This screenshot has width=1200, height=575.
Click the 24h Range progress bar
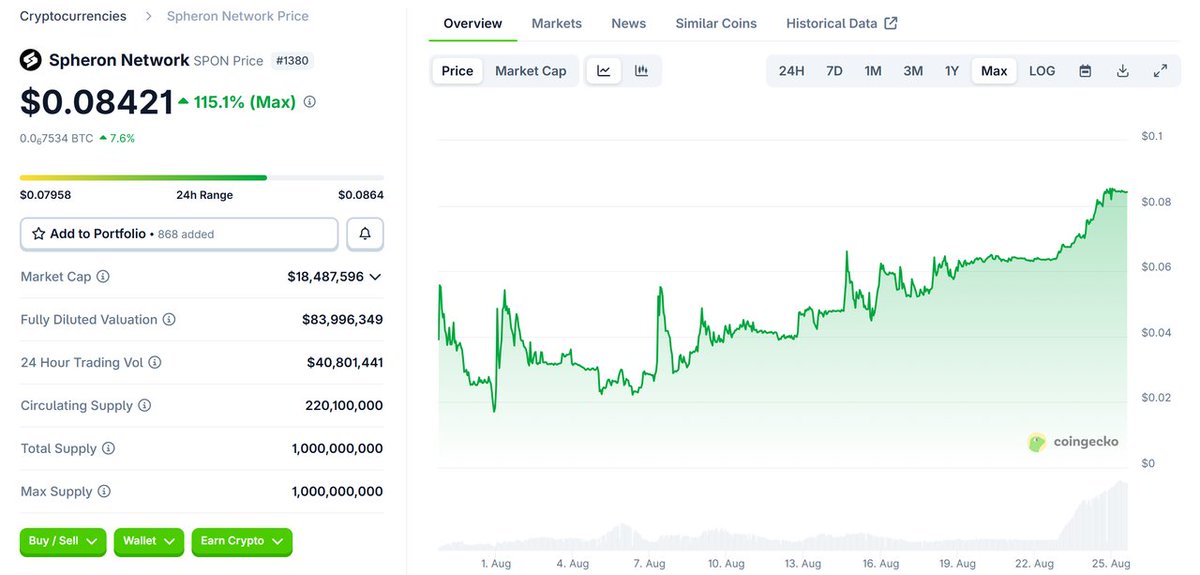[x=202, y=178]
